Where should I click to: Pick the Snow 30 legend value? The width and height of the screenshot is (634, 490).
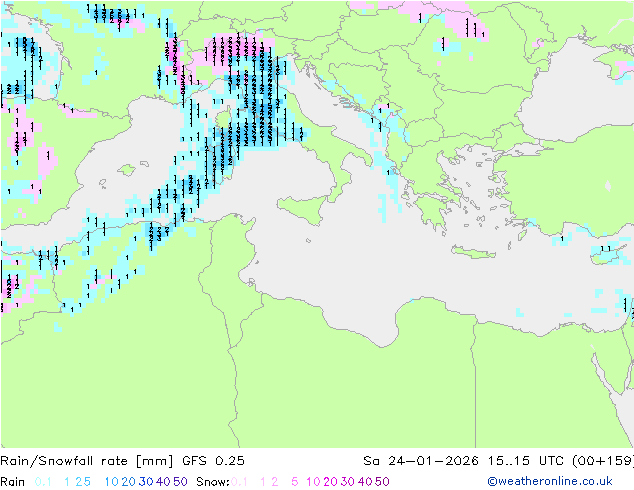[347, 482]
